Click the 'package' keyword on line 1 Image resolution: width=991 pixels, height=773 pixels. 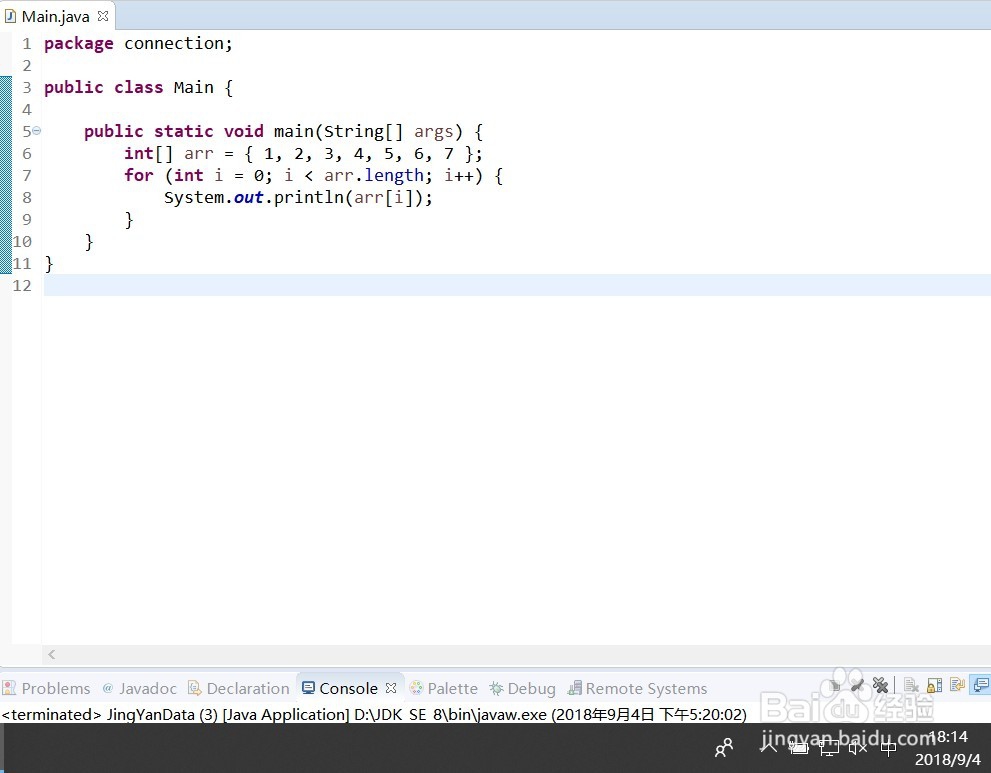click(x=78, y=44)
